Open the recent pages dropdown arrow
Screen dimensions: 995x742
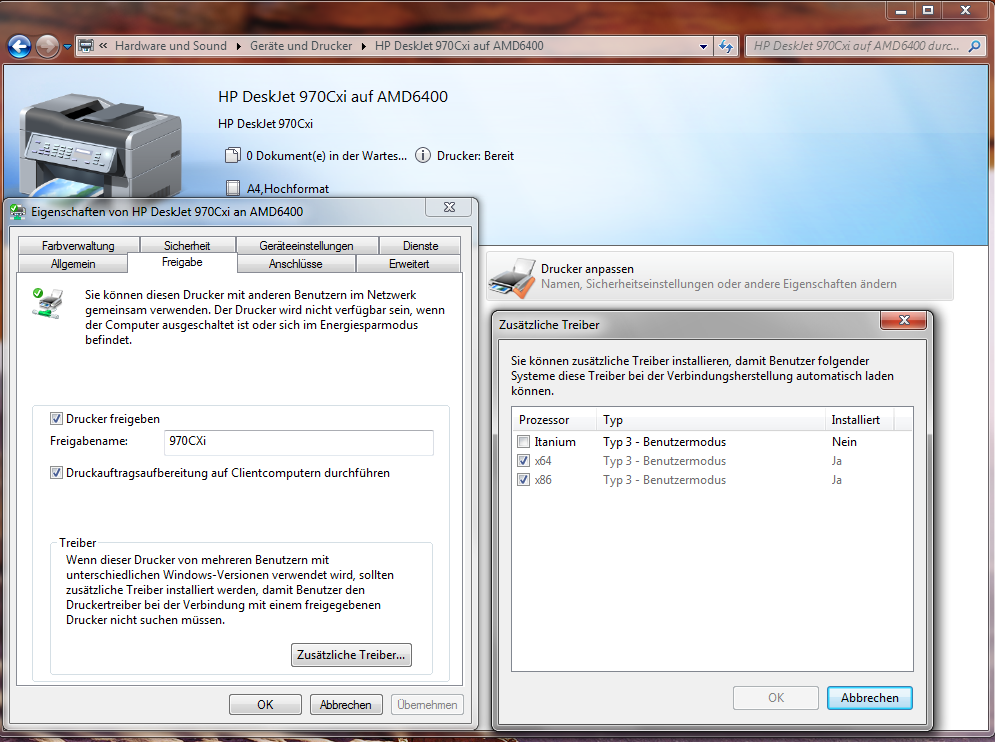[67, 47]
